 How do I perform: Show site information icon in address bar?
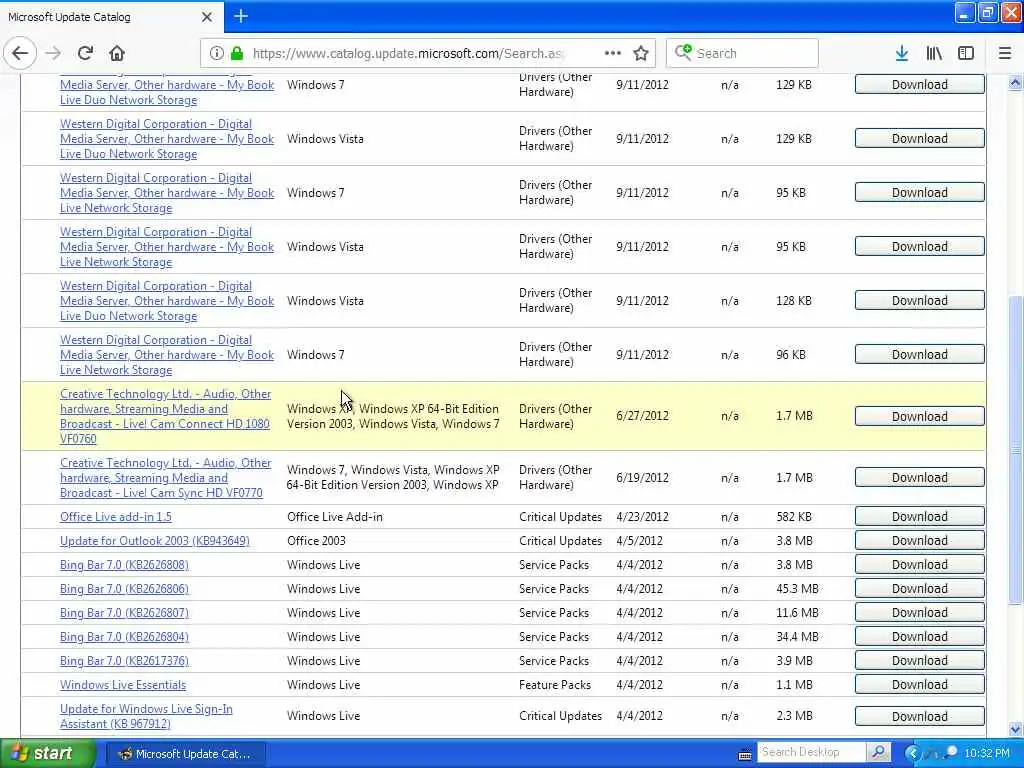(x=217, y=54)
